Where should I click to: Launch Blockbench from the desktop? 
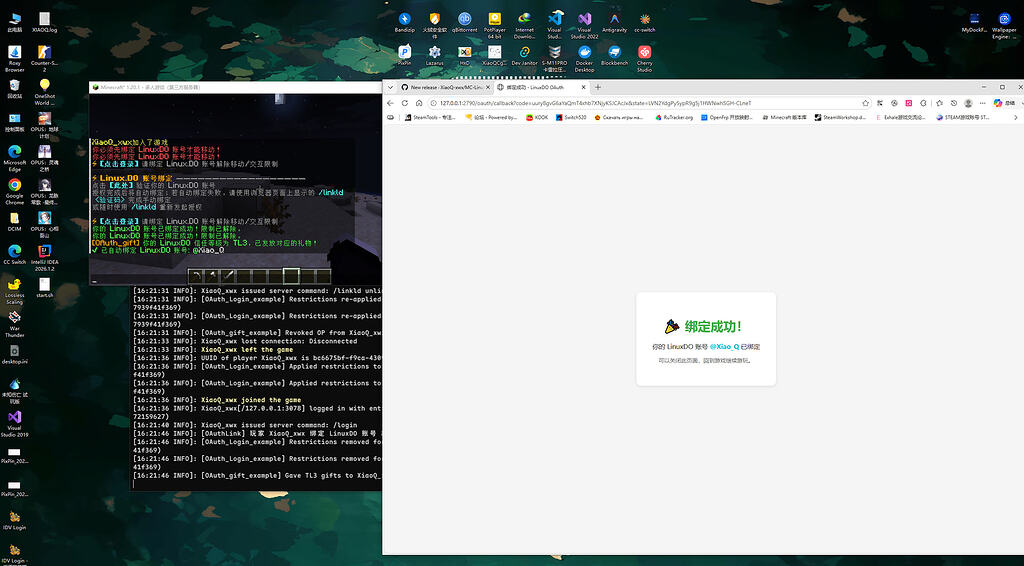pyautogui.click(x=615, y=55)
